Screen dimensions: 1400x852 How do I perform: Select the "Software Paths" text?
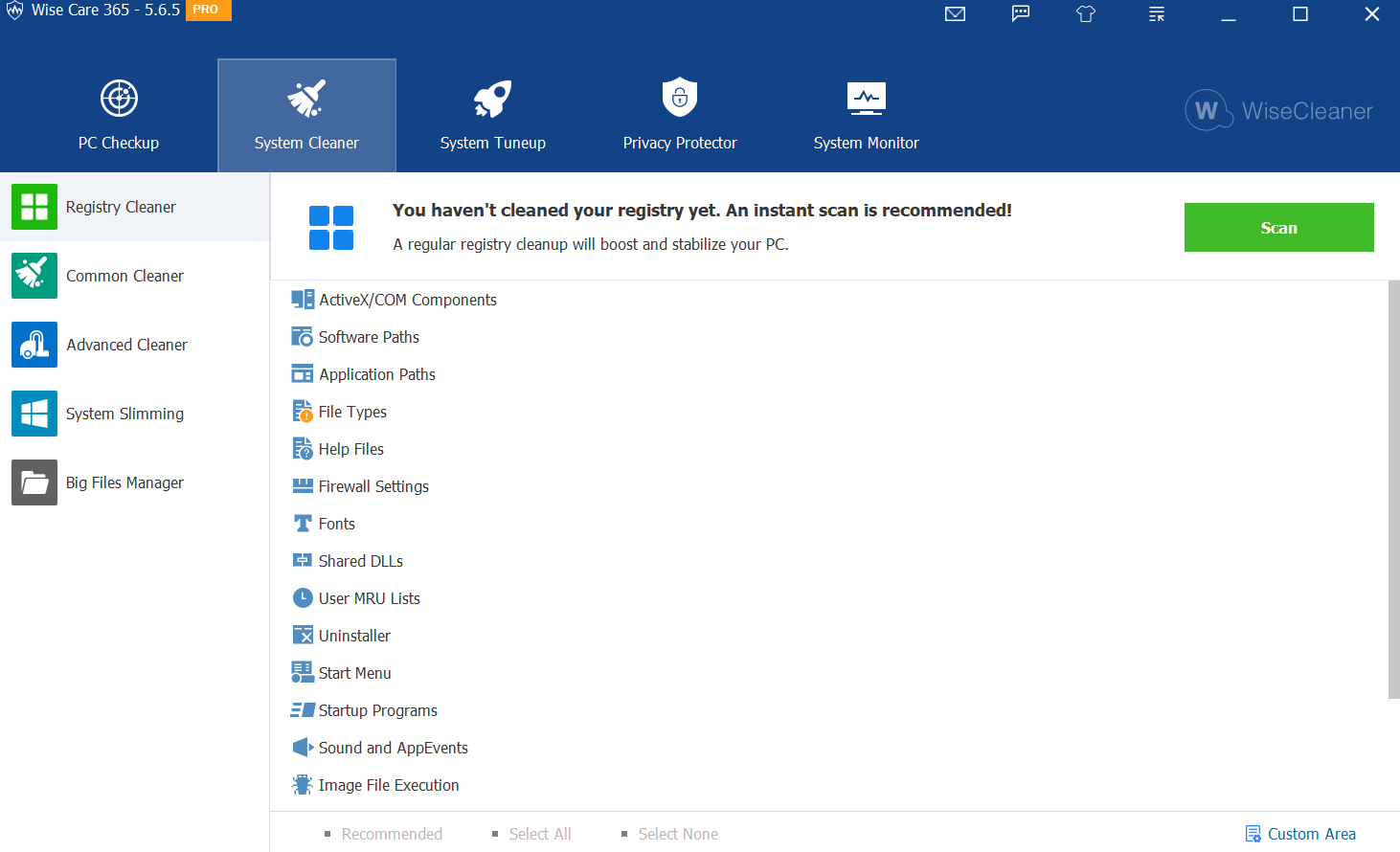(x=369, y=337)
